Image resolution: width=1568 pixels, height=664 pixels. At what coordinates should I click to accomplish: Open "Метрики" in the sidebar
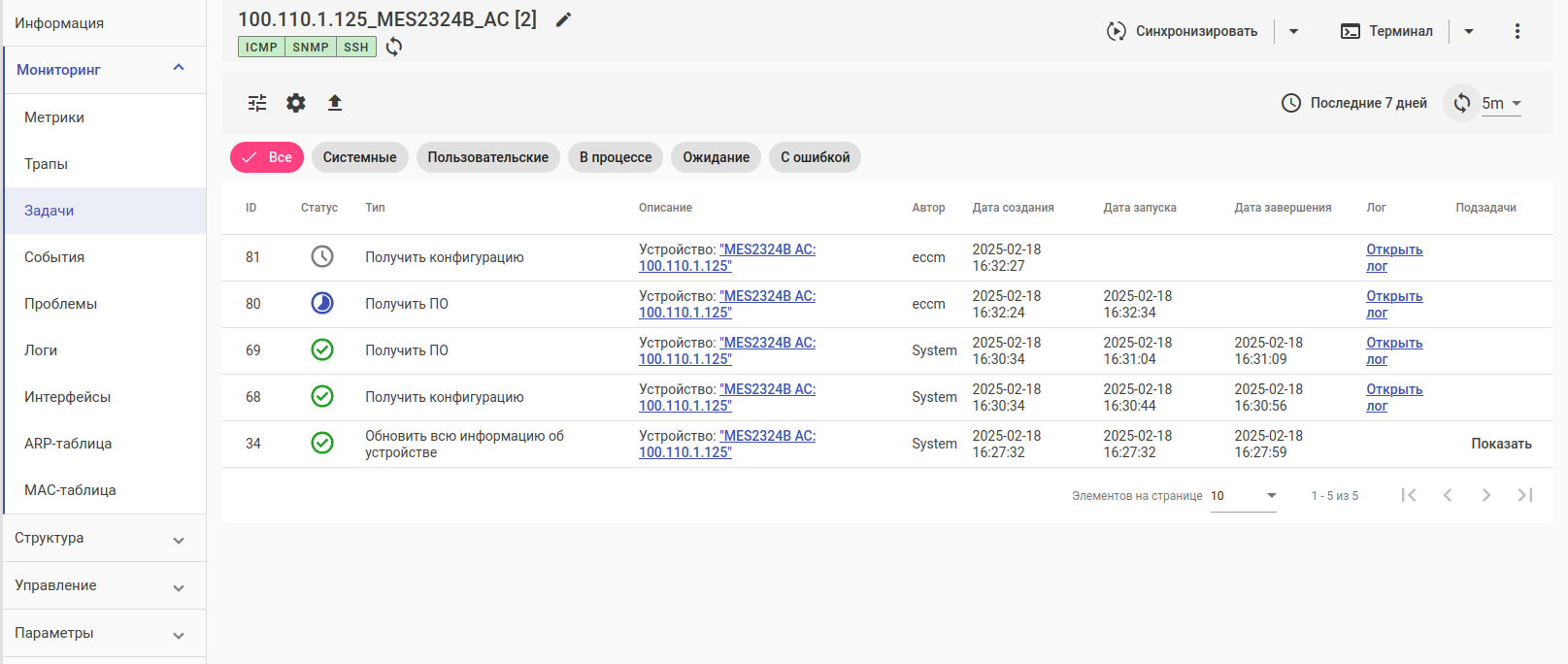54,117
